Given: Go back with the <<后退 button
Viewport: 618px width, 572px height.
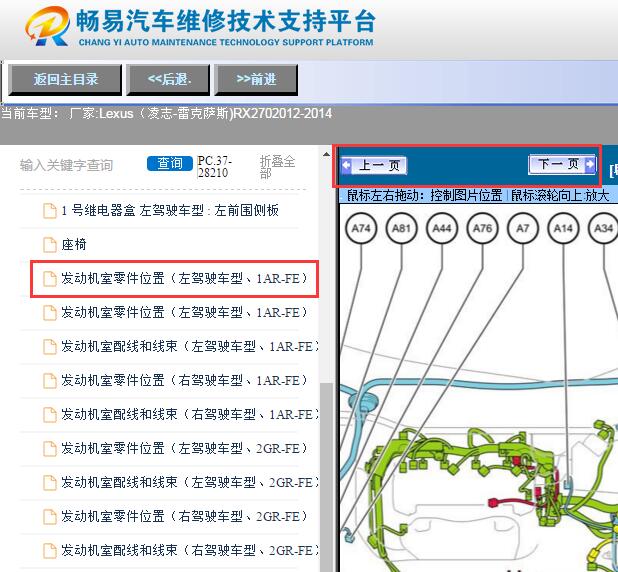Looking at the screenshot, I should [168, 80].
